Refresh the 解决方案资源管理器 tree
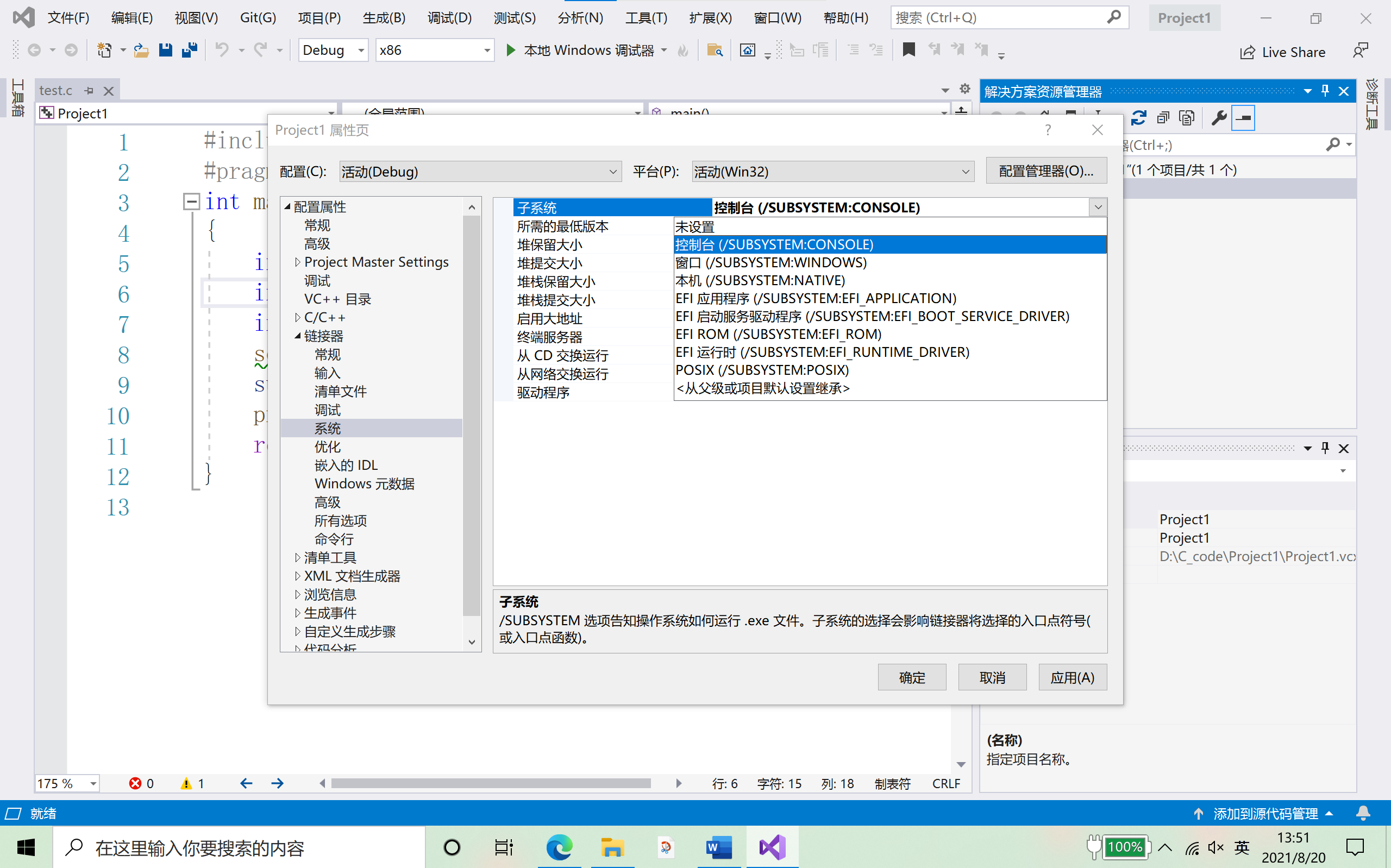Screen dimensions: 1391x868 (x=1138, y=117)
